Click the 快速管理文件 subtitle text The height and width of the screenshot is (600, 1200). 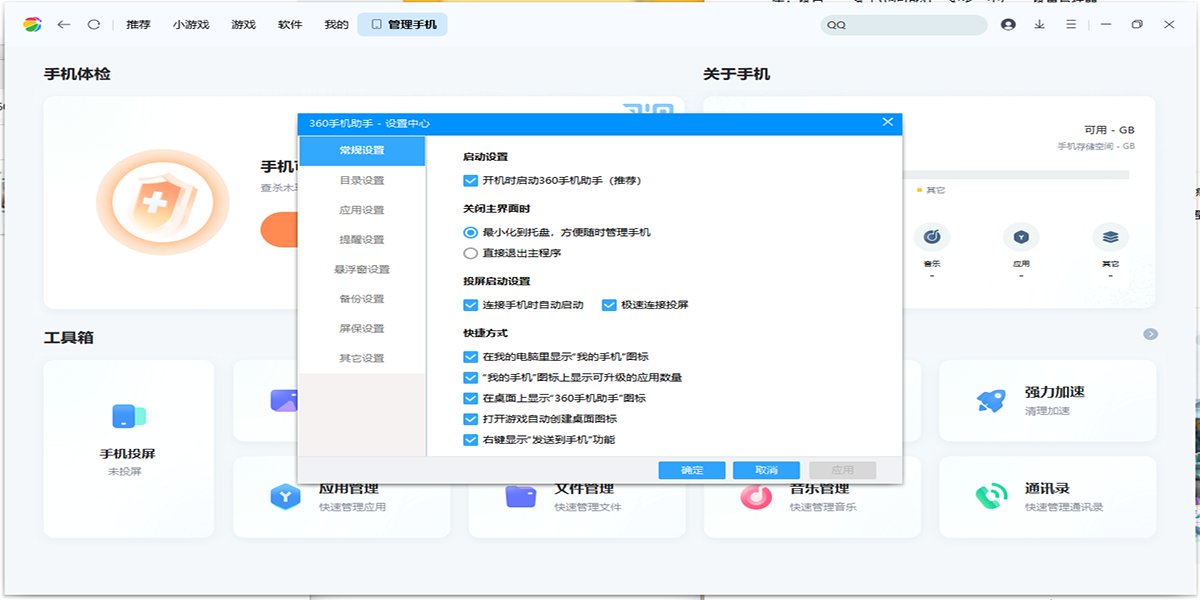pyautogui.click(x=588, y=507)
